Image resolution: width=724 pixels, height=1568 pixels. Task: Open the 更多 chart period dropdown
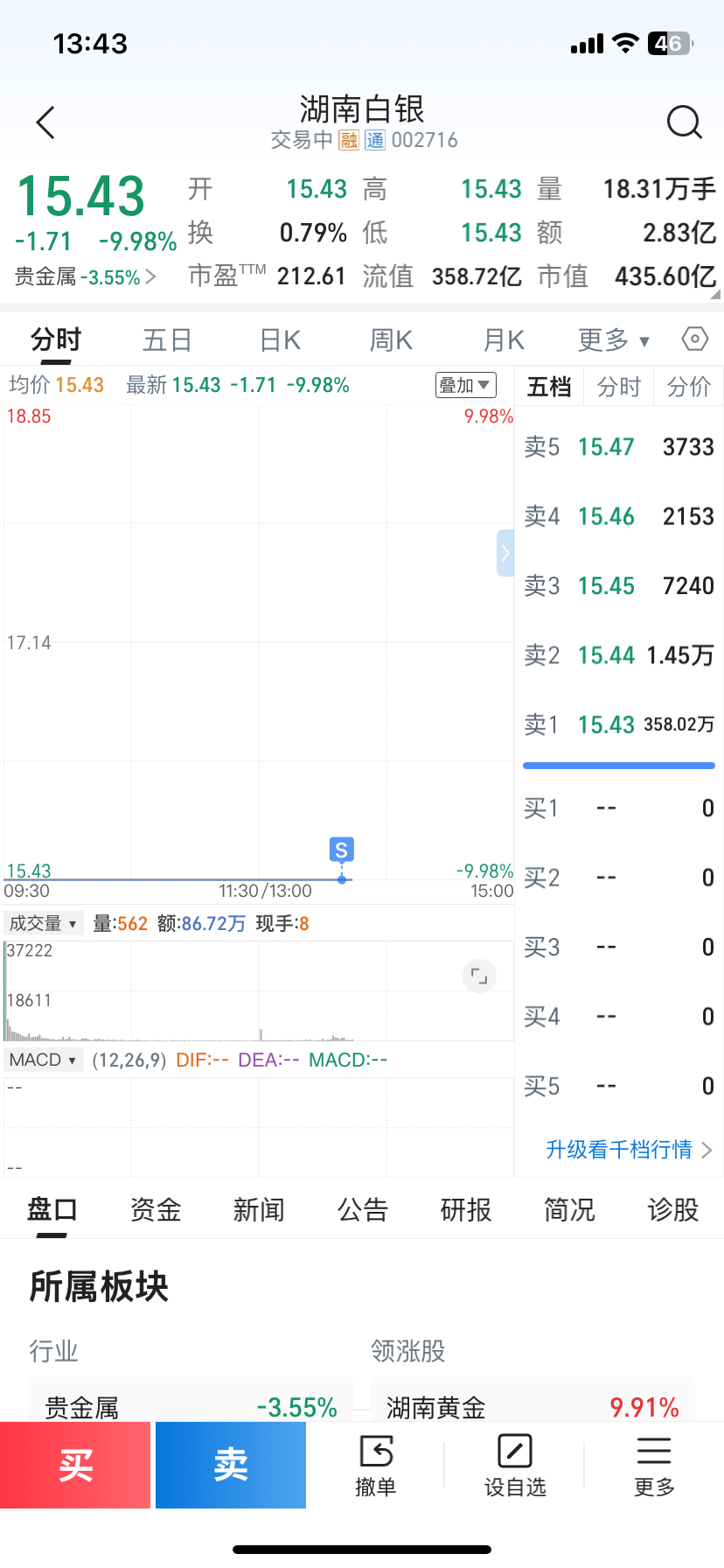[x=614, y=339]
